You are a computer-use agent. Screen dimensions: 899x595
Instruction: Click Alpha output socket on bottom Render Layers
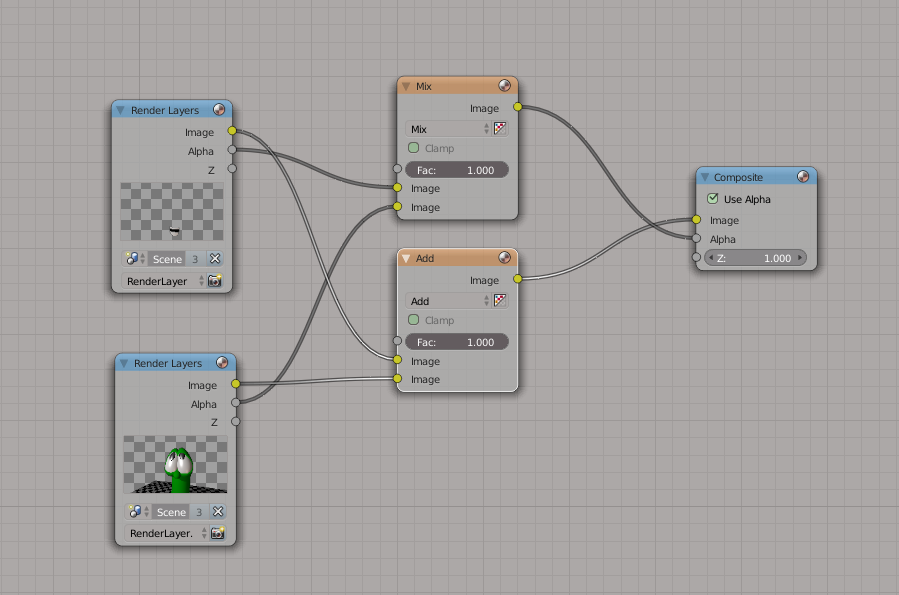point(235,402)
